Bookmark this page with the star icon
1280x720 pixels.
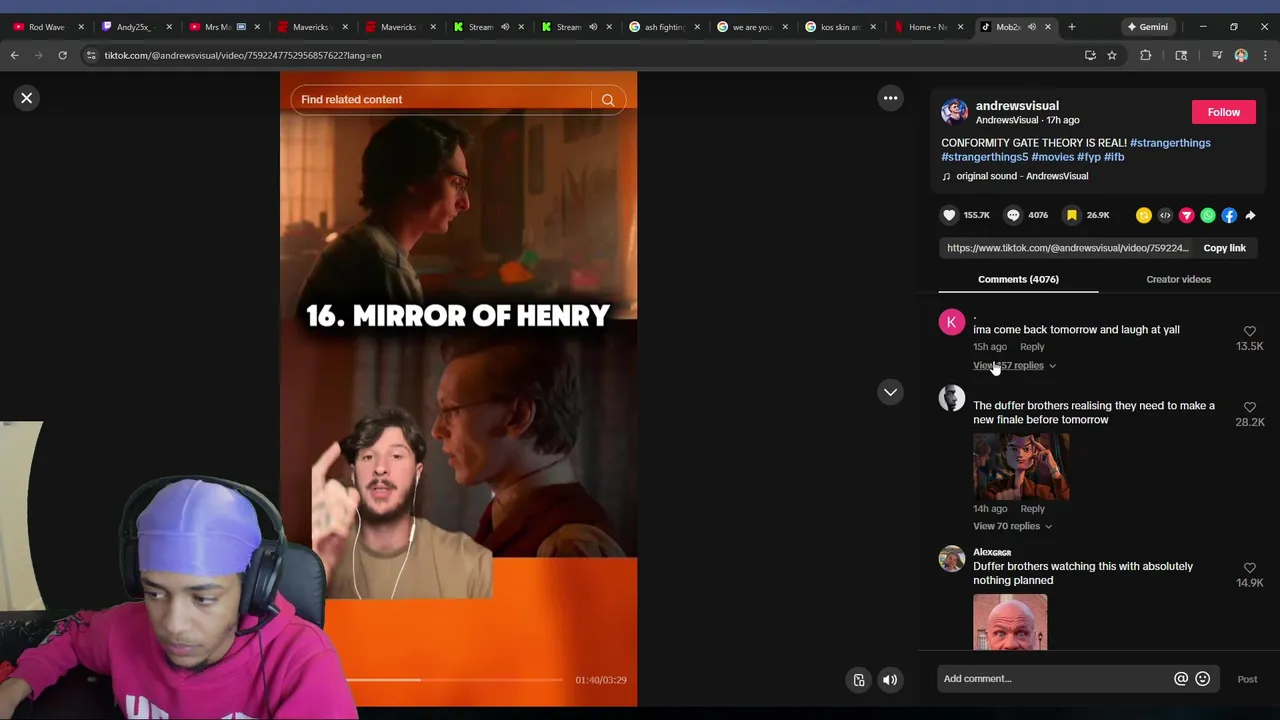1112,55
